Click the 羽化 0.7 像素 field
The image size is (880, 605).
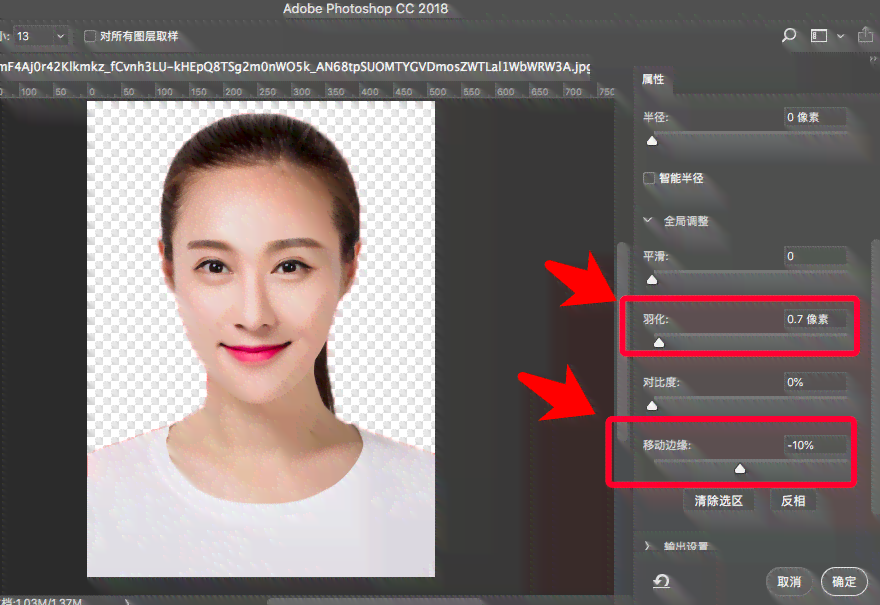(x=815, y=319)
